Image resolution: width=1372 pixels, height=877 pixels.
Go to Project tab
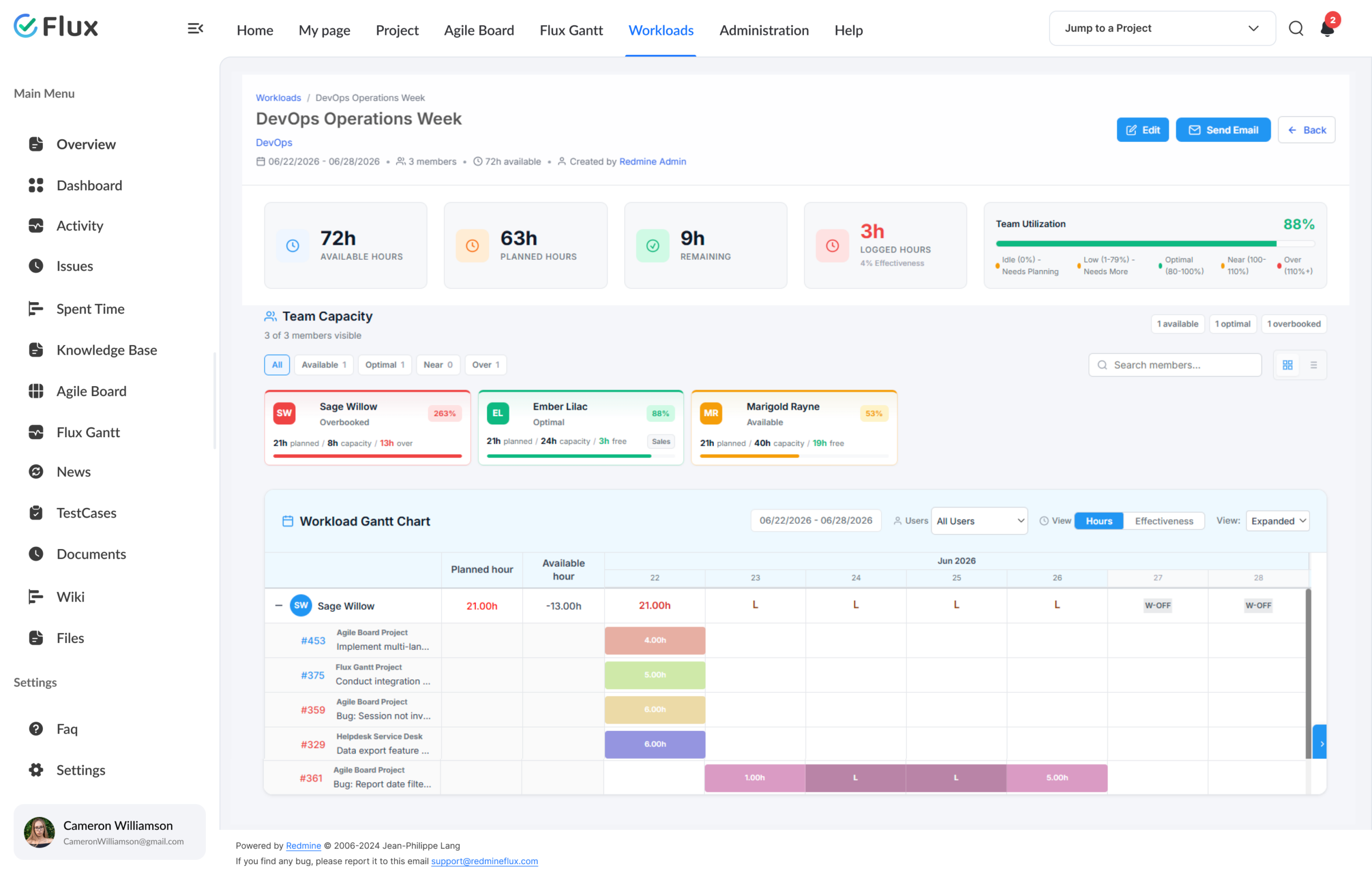397,30
